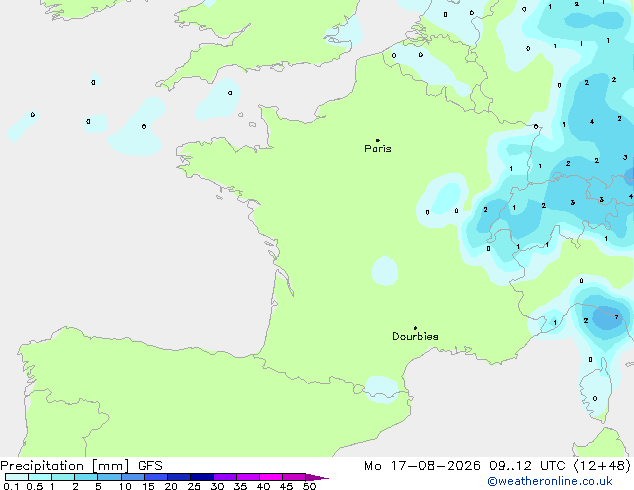The image size is (634, 490).
Task: Pick the 45–50 mm legend swatch
Action: tap(294, 477)
